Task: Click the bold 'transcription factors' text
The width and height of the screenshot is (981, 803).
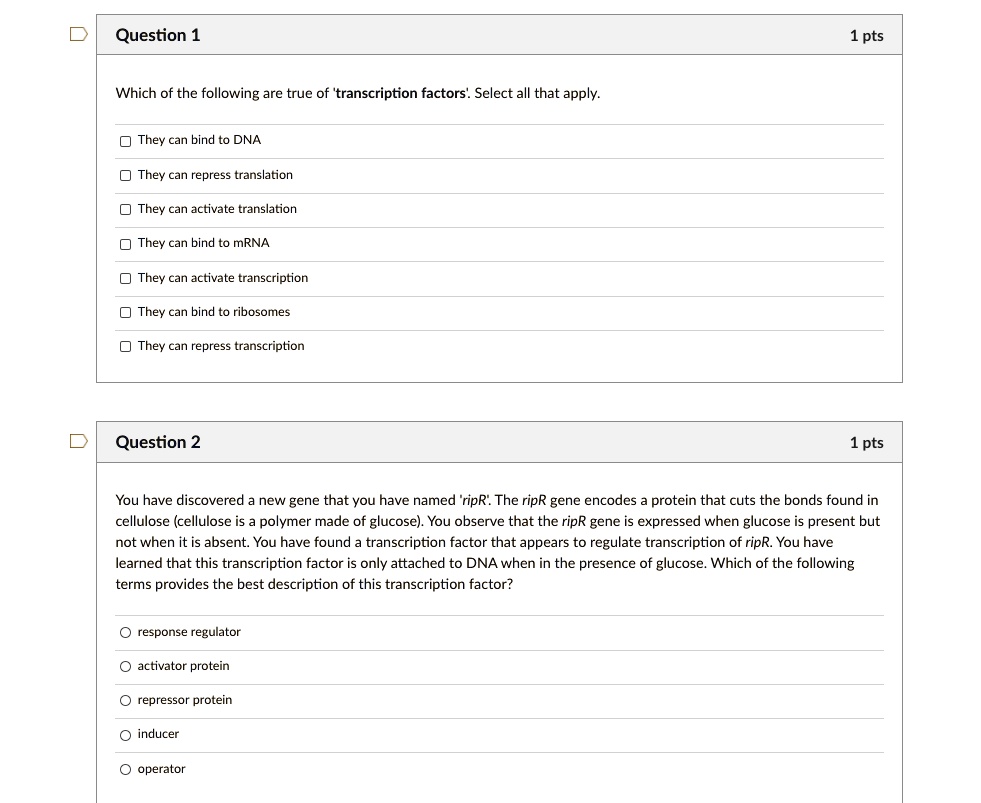Action: 401,93
